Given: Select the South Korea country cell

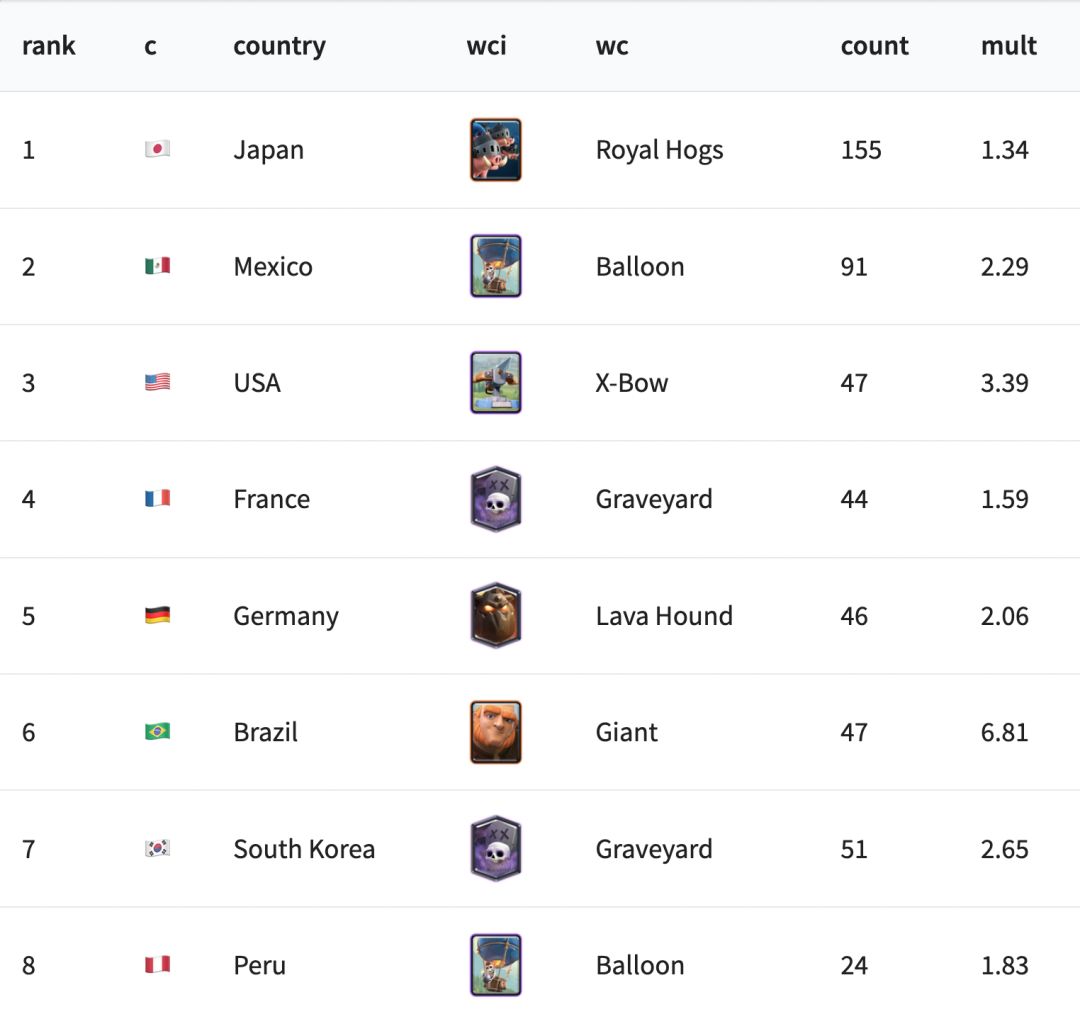Looking at the screenshot, I should click(304, 849).
